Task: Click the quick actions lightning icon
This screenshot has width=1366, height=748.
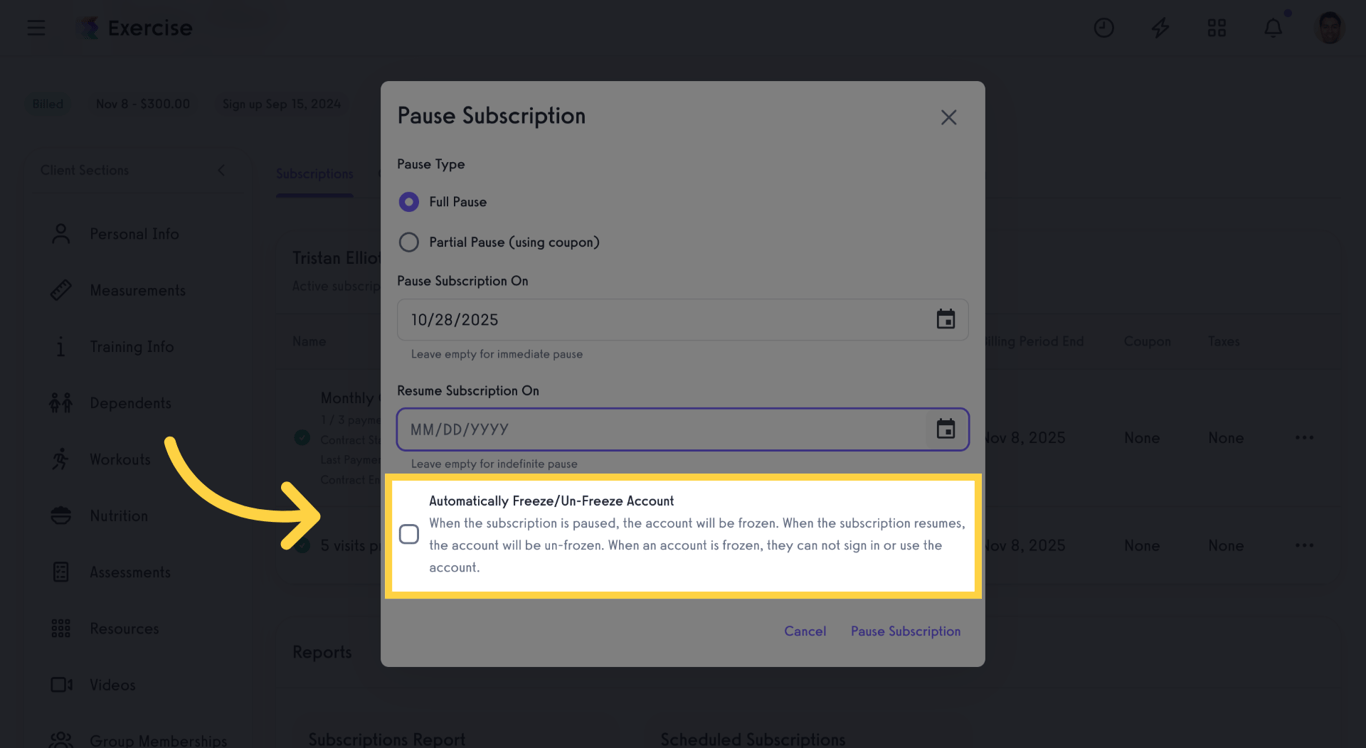Action: [1160, 27]
